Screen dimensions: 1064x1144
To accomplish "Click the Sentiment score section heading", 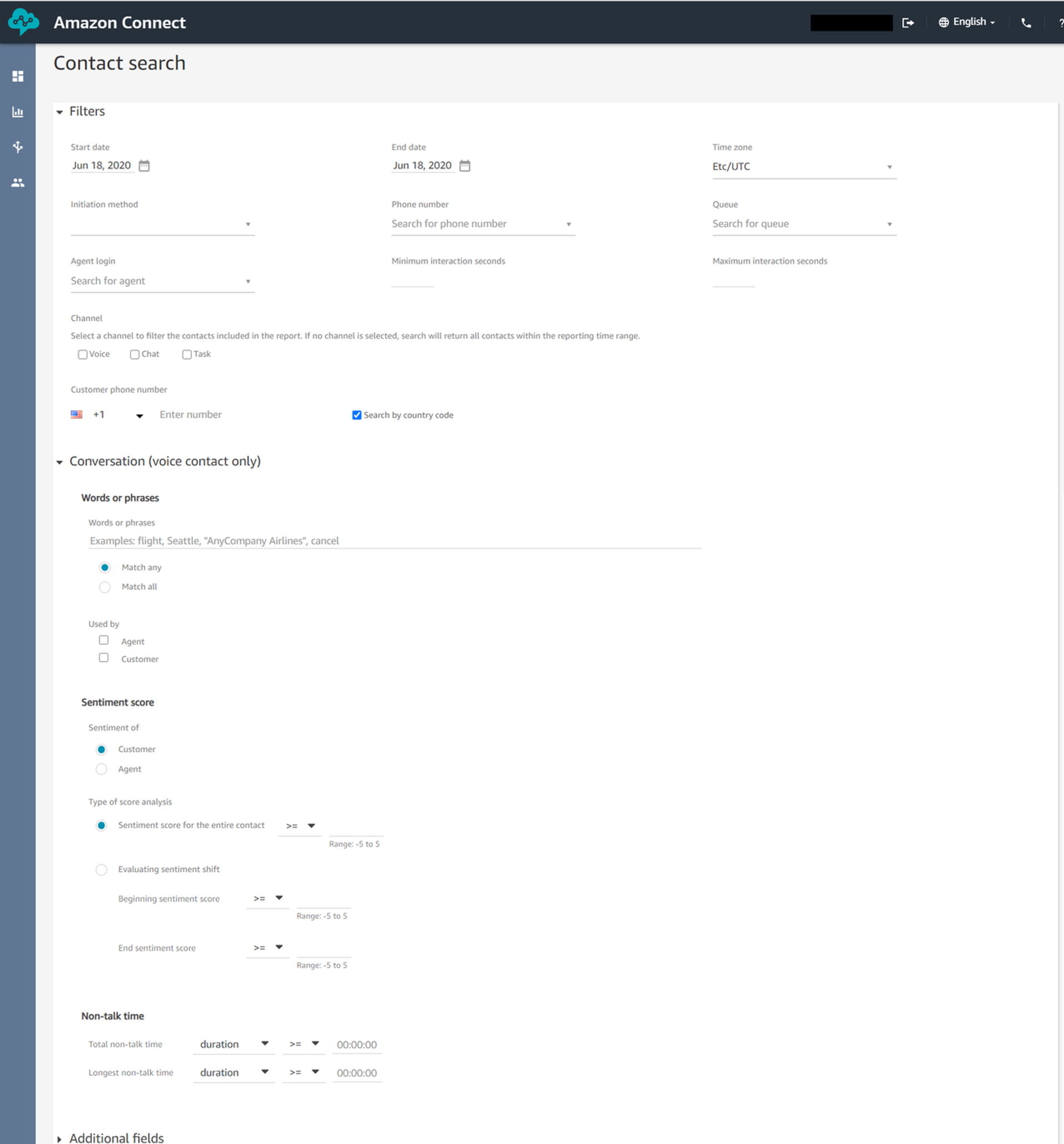I will tap(118, 702).
